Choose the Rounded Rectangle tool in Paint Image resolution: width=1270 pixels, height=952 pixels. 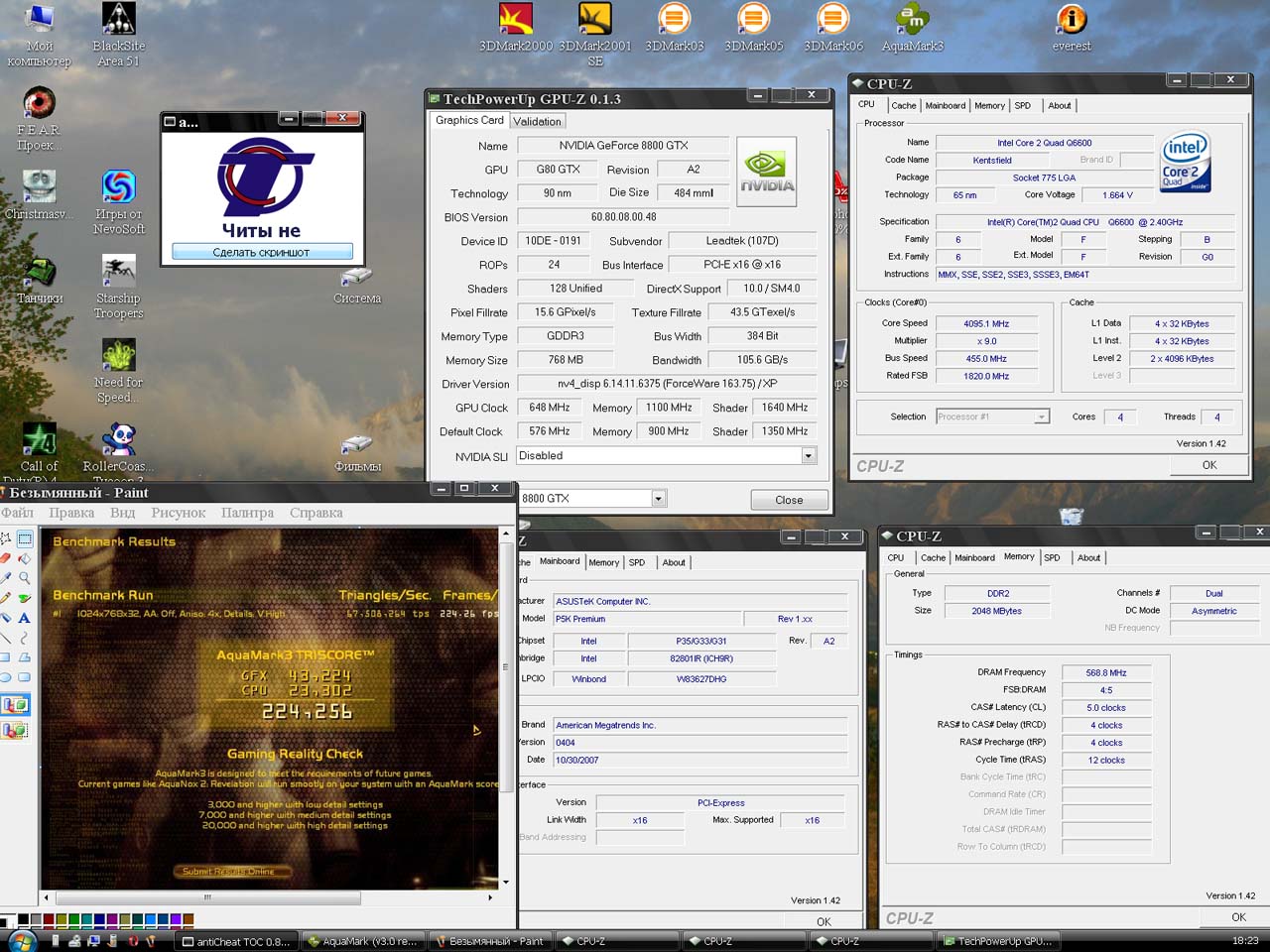click(x=25, y=677)
